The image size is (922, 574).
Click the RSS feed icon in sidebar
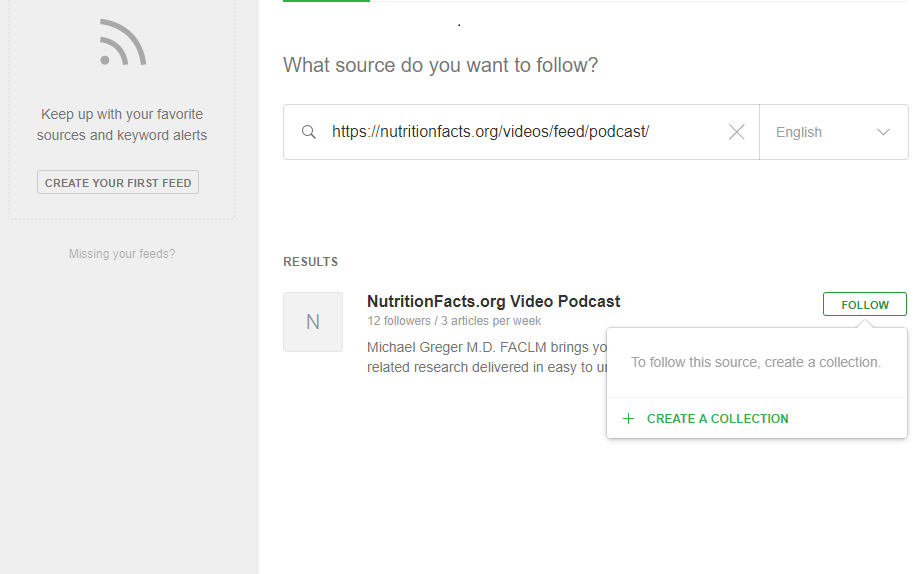coord(122,44)
